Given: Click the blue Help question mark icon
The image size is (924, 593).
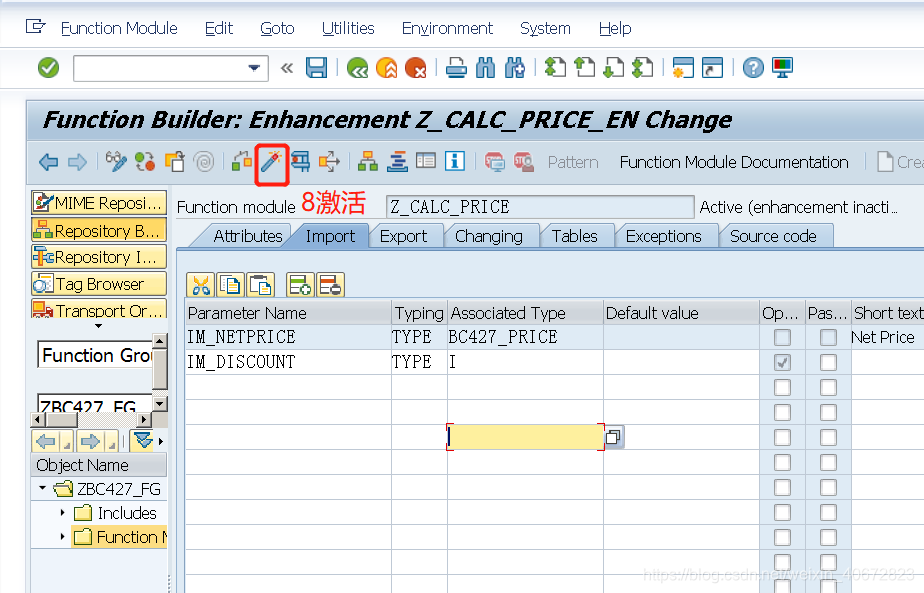Looking at the screenshot, I should (753, 68).
